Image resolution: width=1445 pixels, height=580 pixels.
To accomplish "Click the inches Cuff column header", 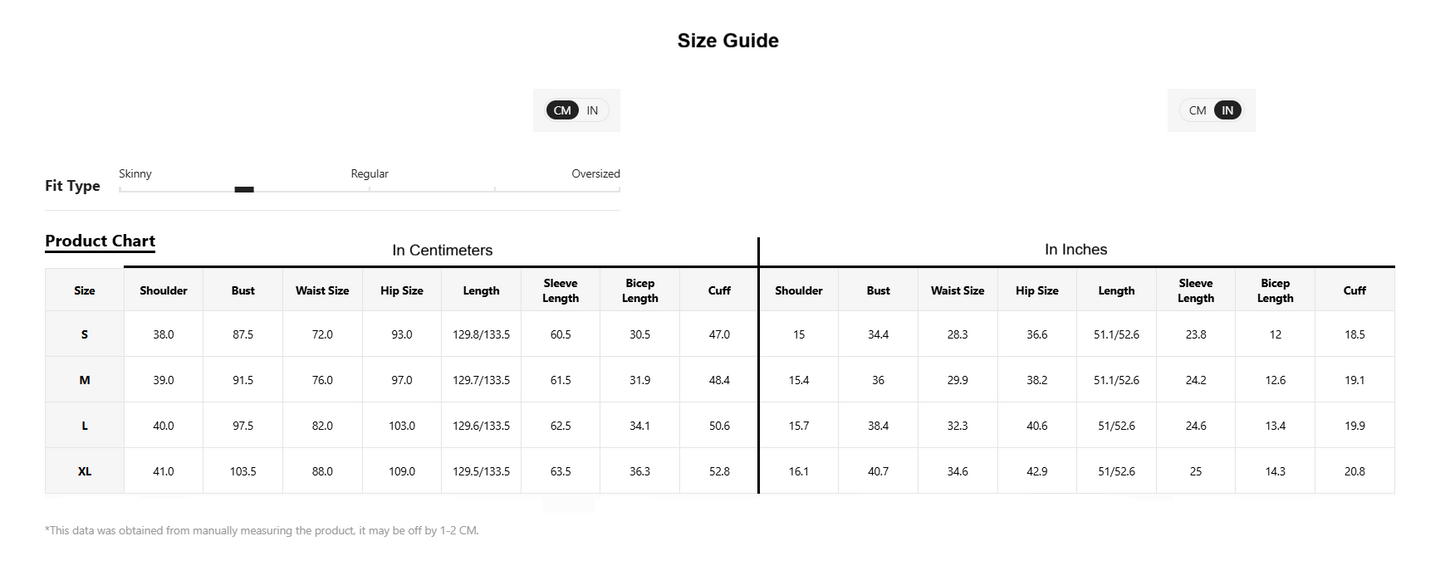I will click(1355, 290).
